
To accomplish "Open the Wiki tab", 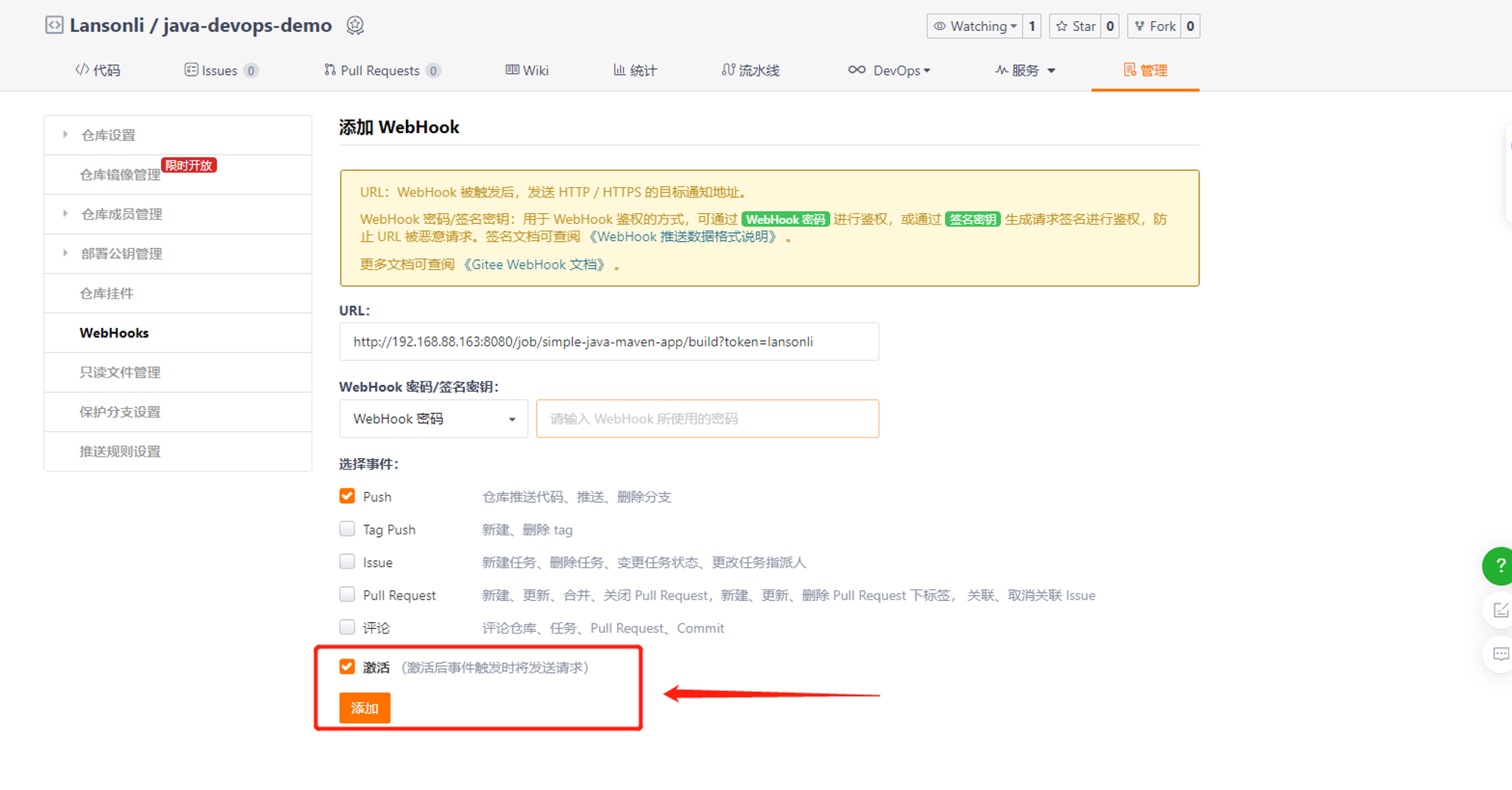I will (x=527, y=70).
